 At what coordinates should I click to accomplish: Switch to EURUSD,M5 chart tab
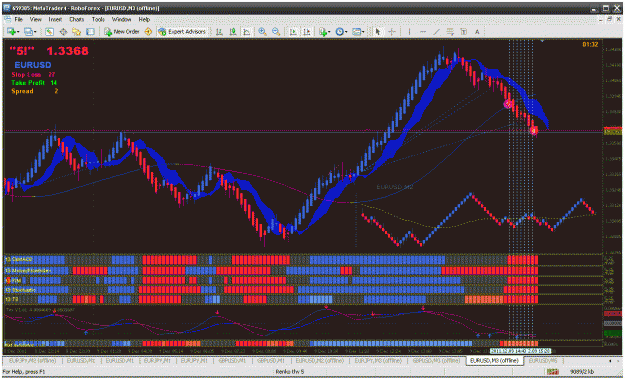click(542, 360)
